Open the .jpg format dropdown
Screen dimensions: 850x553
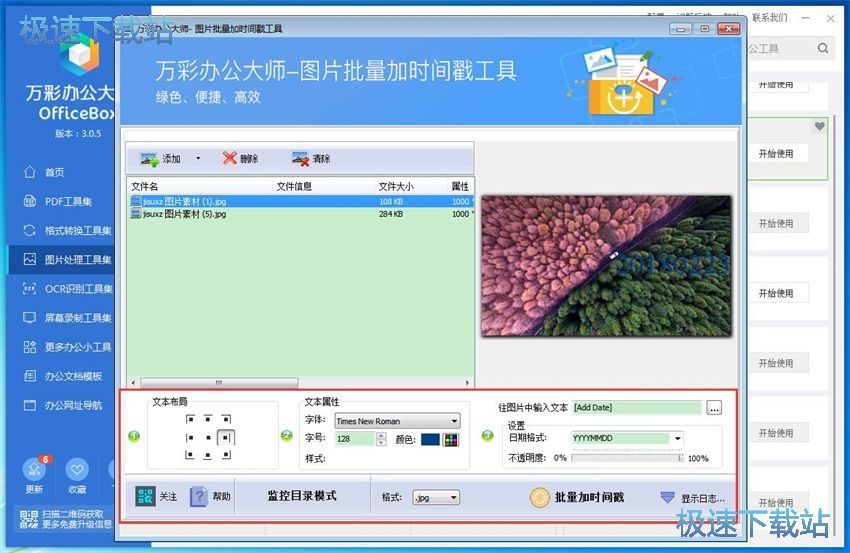(436, 497)
